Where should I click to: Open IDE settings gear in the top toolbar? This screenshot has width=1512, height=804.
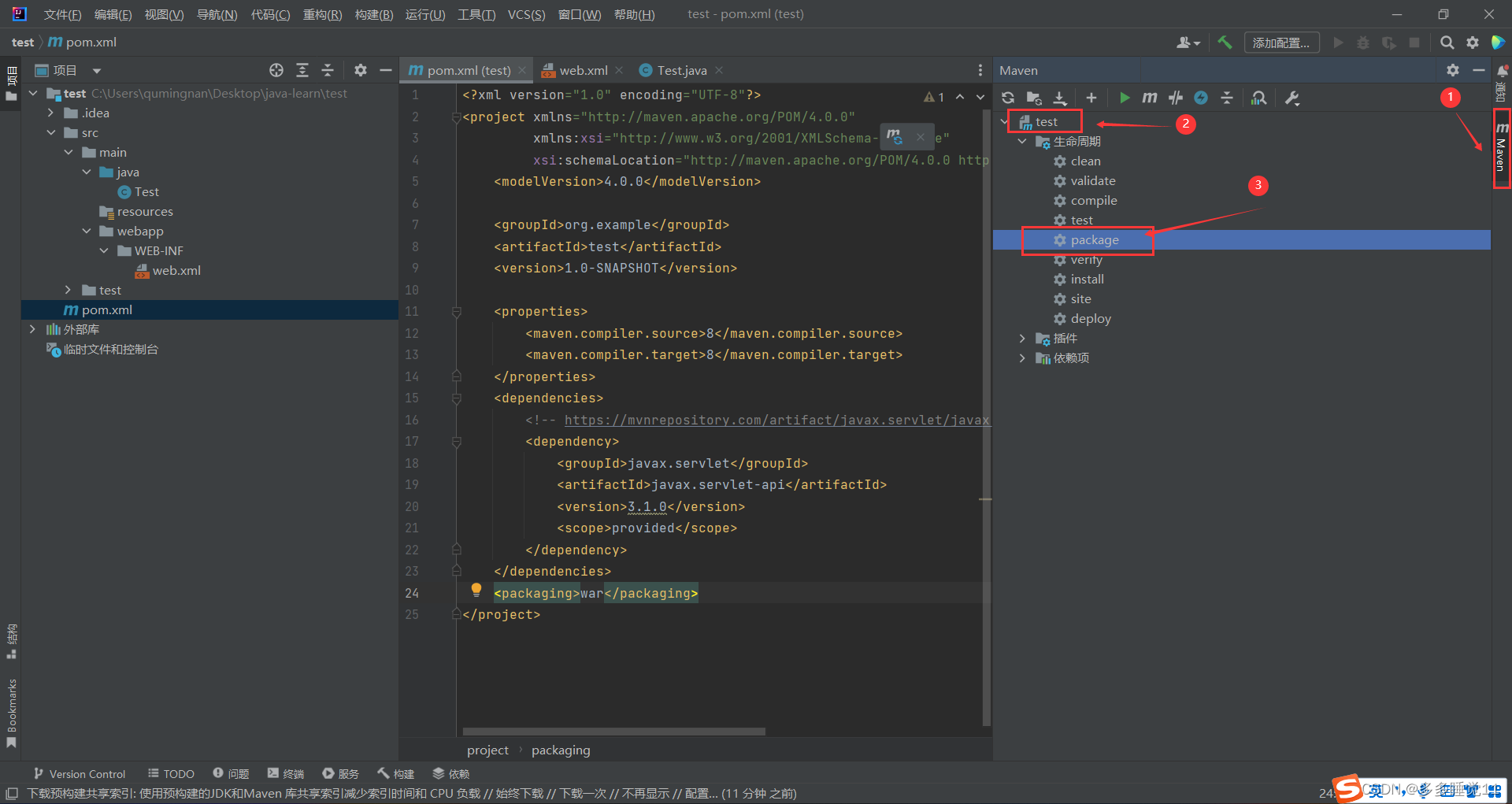tap(1473, 43)
